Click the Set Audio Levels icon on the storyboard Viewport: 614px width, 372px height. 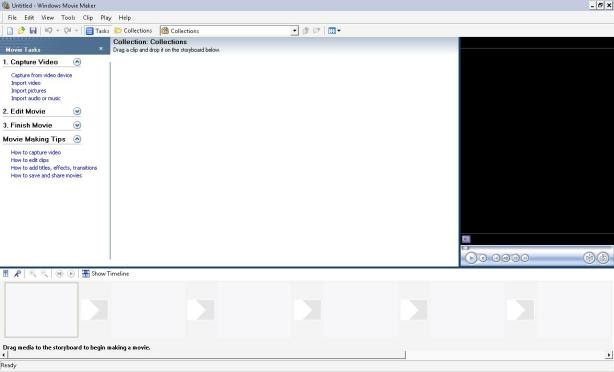coord(5,274)
